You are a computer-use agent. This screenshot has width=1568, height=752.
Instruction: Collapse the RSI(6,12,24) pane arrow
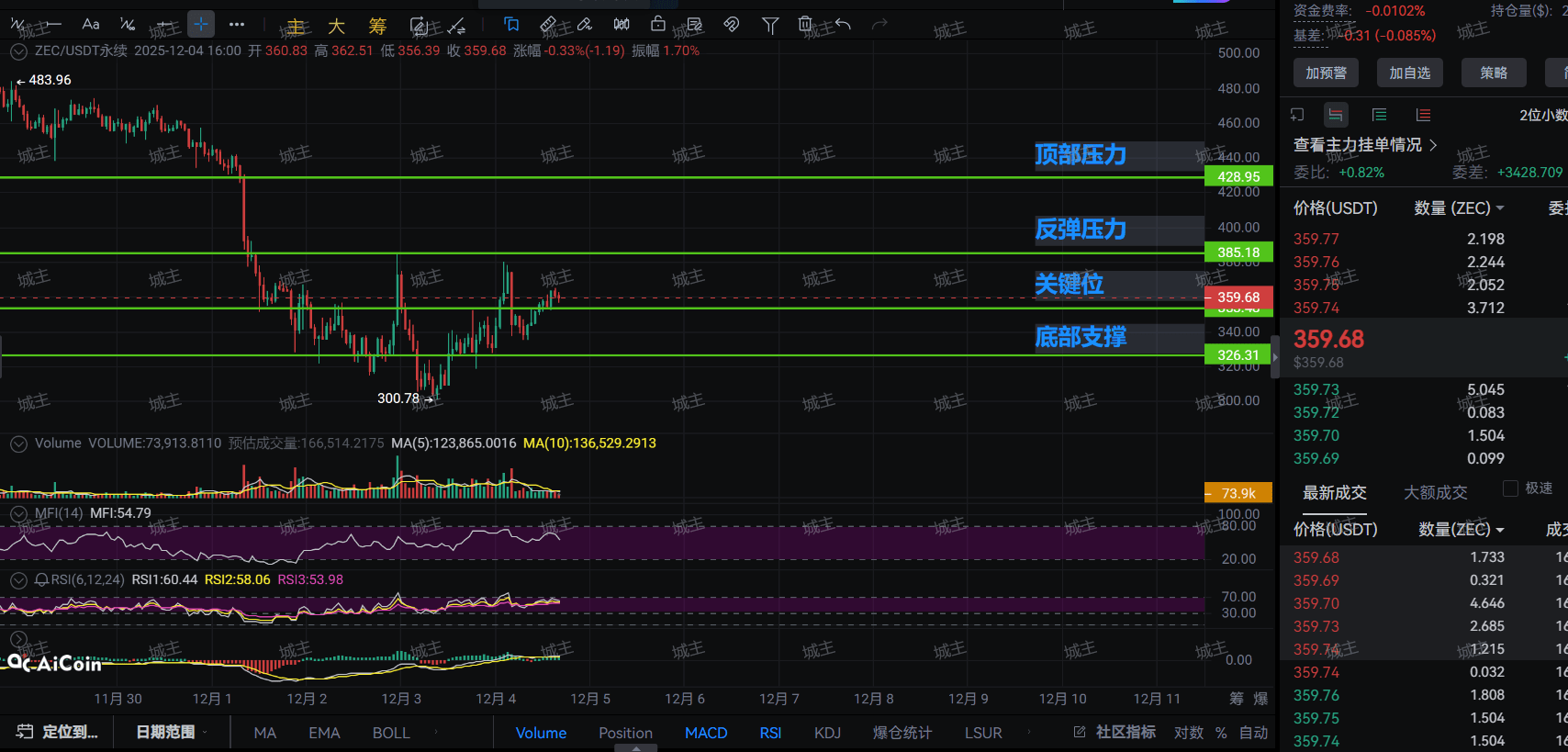click(x=18, y=580)
